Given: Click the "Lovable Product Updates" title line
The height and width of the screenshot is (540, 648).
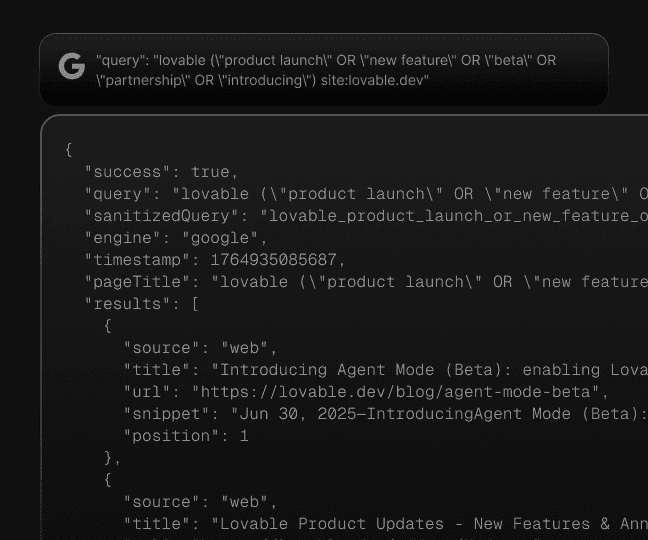Looking at the screenshot, I should coord(386,524).
